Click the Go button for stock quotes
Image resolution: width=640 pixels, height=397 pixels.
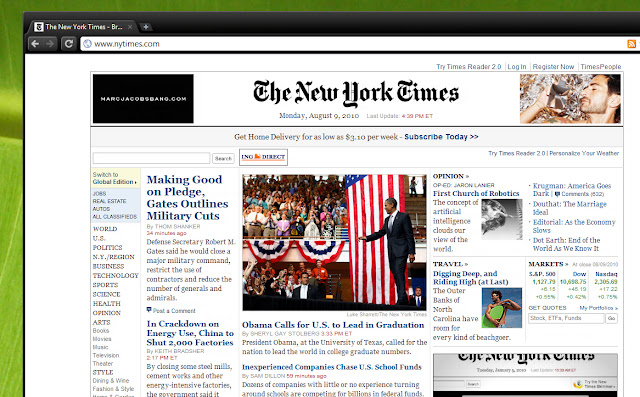(611, 318)
